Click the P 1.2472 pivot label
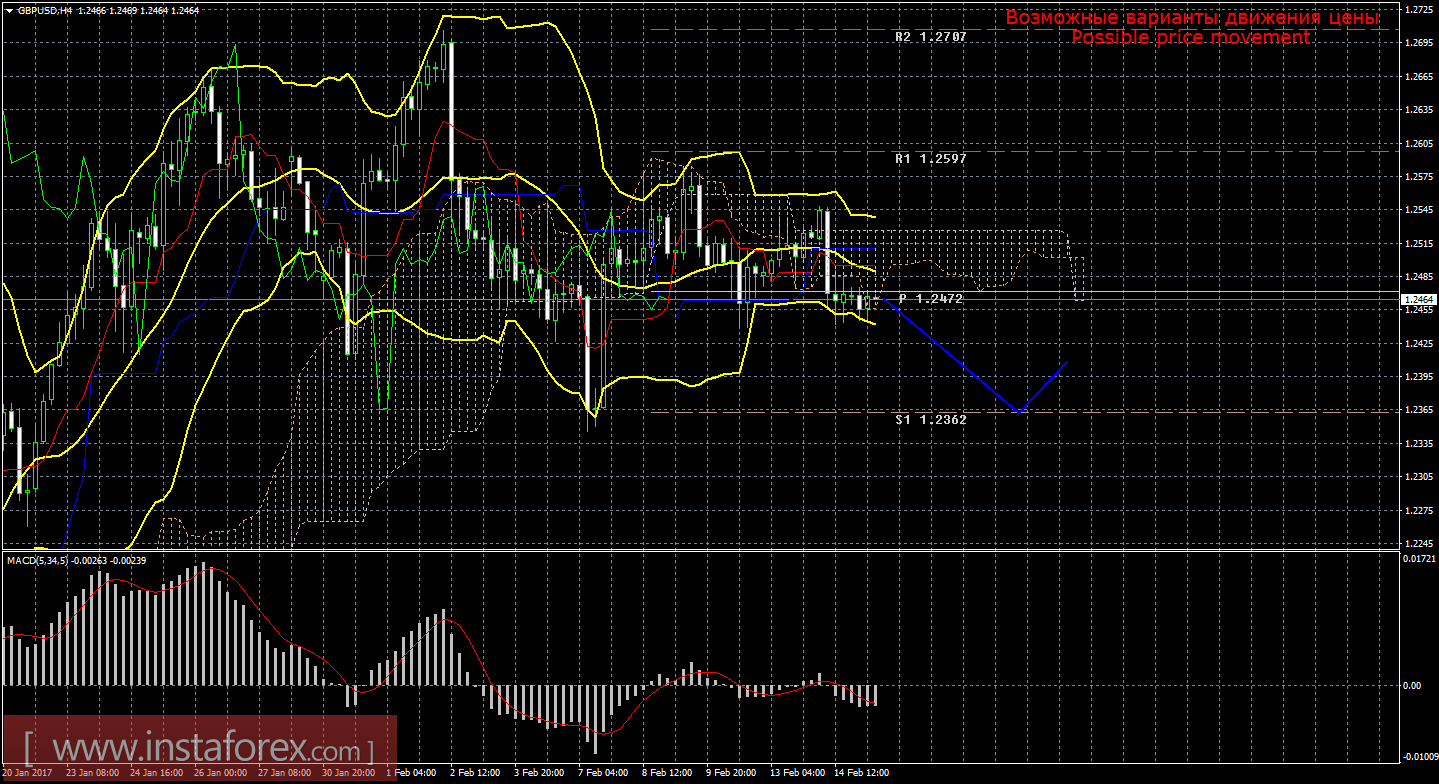 (x=930, y=299)
